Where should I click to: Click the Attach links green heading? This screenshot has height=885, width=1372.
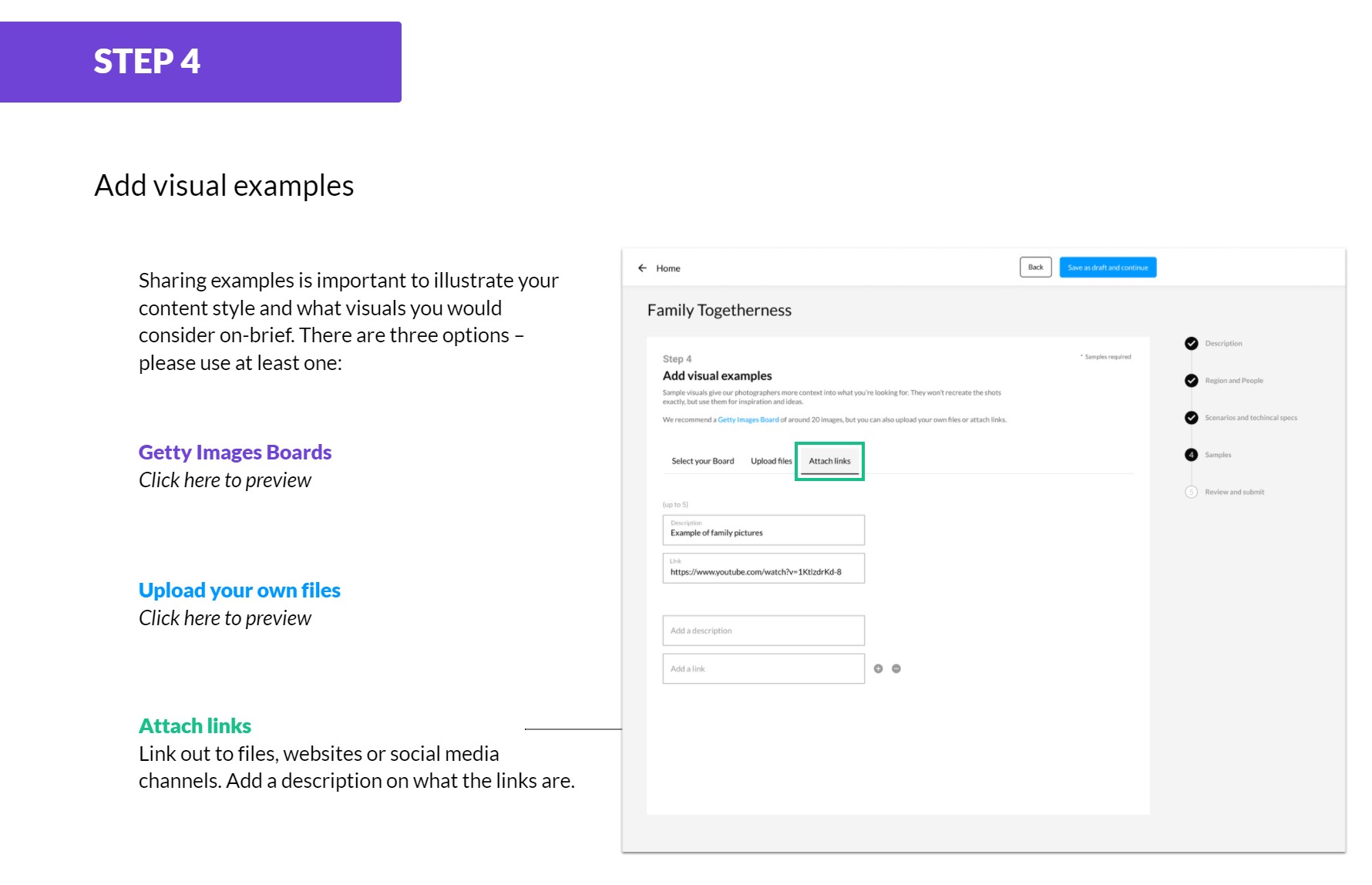[195, 726]
